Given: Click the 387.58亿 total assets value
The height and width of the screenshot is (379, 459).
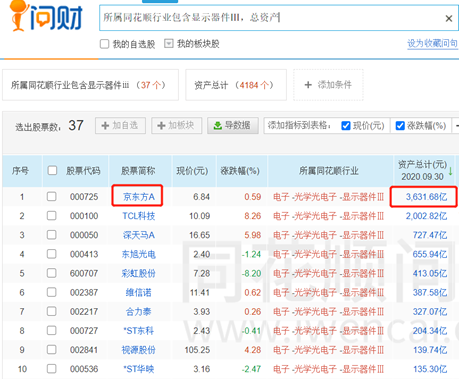Looking at the screenshot, I should [430, 293].
